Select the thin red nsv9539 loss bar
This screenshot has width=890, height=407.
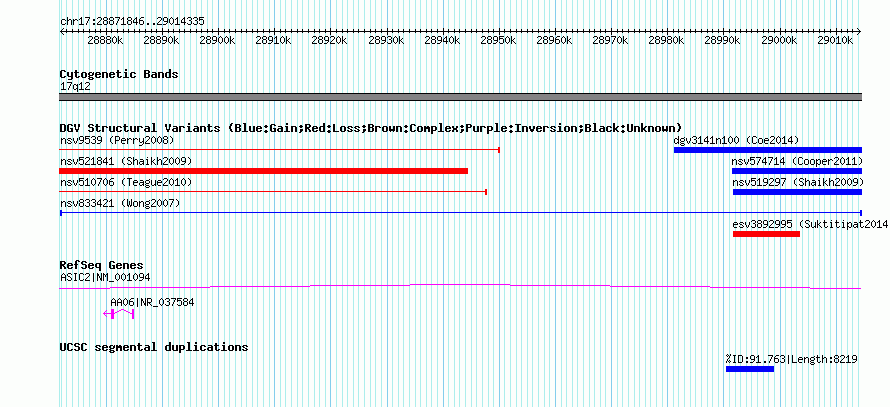pos(279,150)
